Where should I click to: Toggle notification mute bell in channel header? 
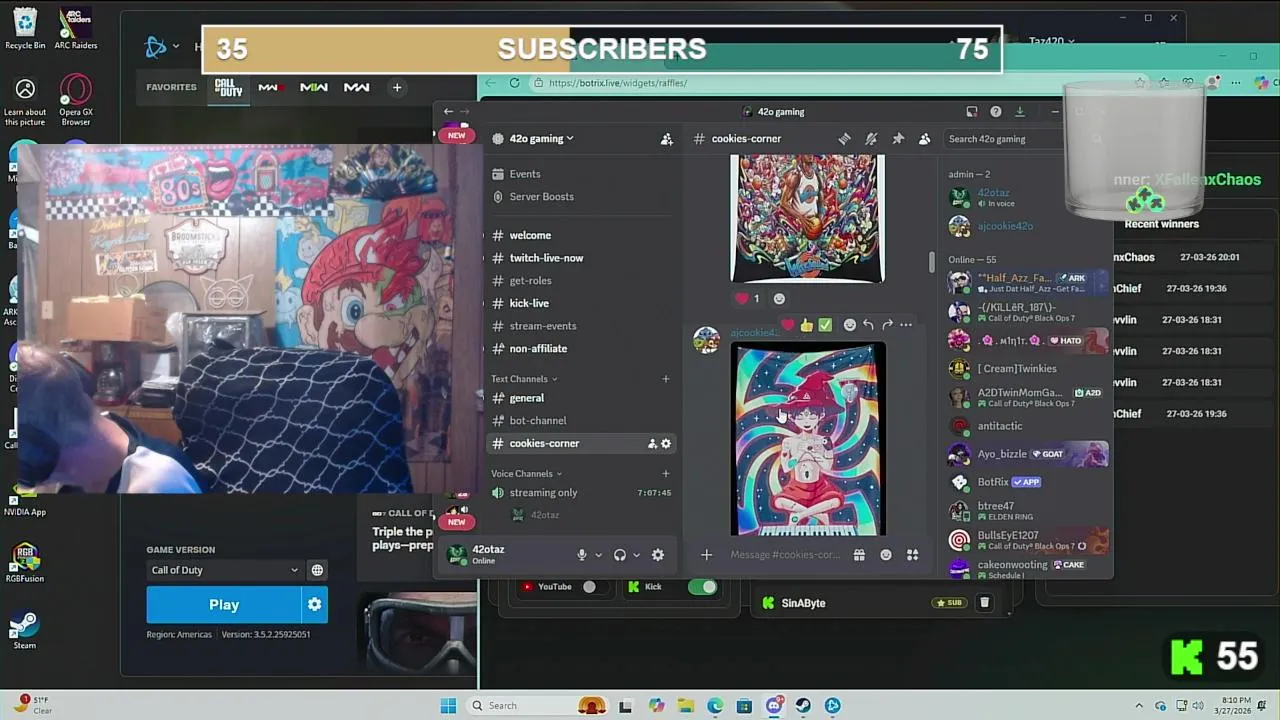[871, 139]
